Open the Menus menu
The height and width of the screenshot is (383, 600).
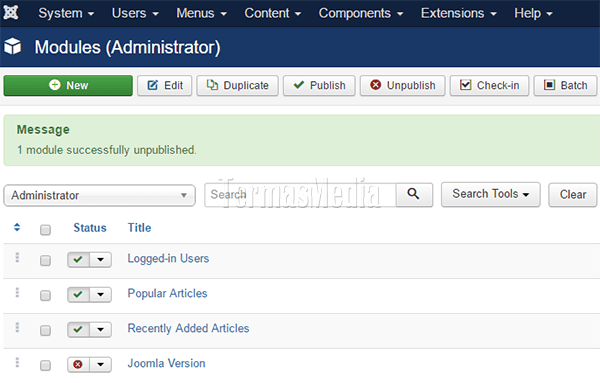201,13
